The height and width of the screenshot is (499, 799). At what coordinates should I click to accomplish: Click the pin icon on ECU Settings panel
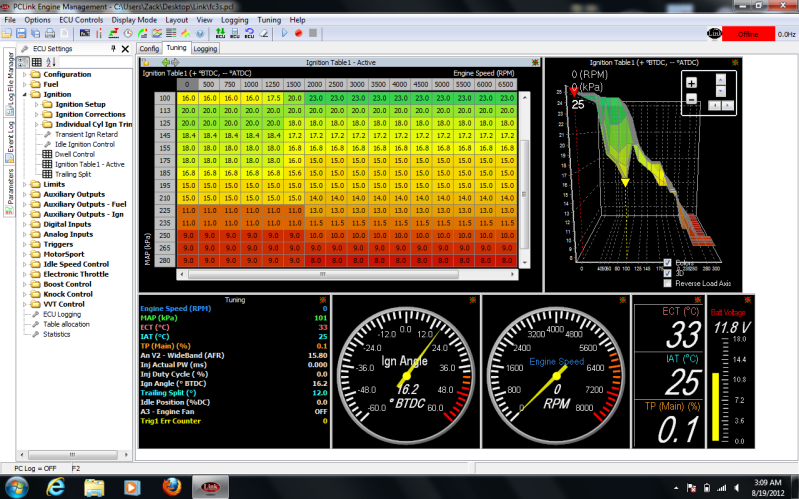click(113, 48)
